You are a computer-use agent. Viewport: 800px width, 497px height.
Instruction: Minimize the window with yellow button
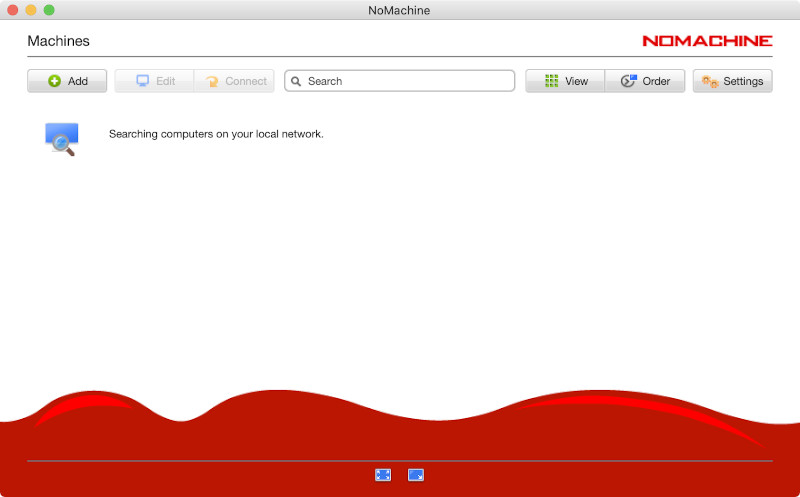(31, 10)
